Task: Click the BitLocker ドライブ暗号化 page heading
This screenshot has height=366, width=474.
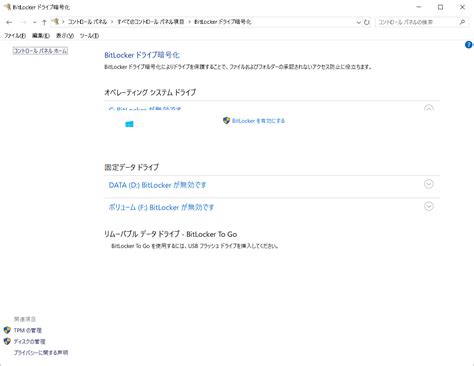Action: (x=142, y=55)
